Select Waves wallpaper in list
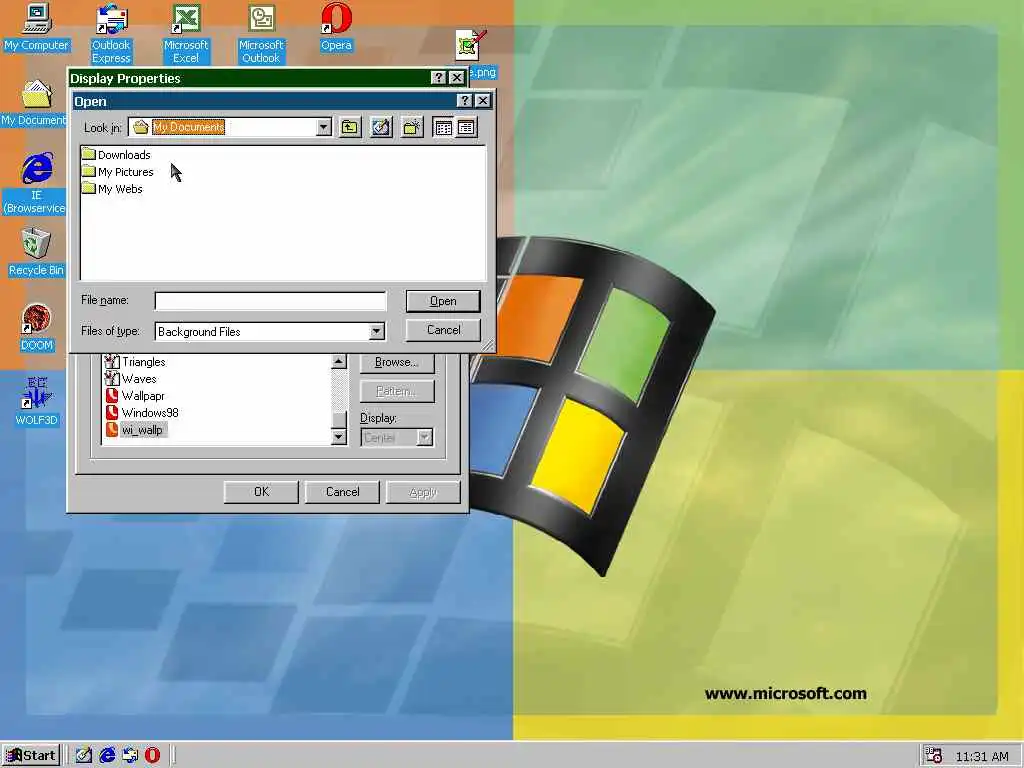This screenshot has width=1024, height=768. (131, 379)
